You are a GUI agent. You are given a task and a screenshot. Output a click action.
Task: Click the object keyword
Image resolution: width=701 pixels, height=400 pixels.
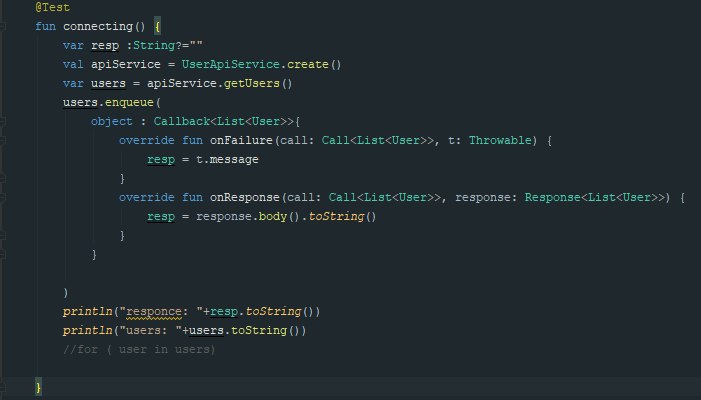coord(112,122)
